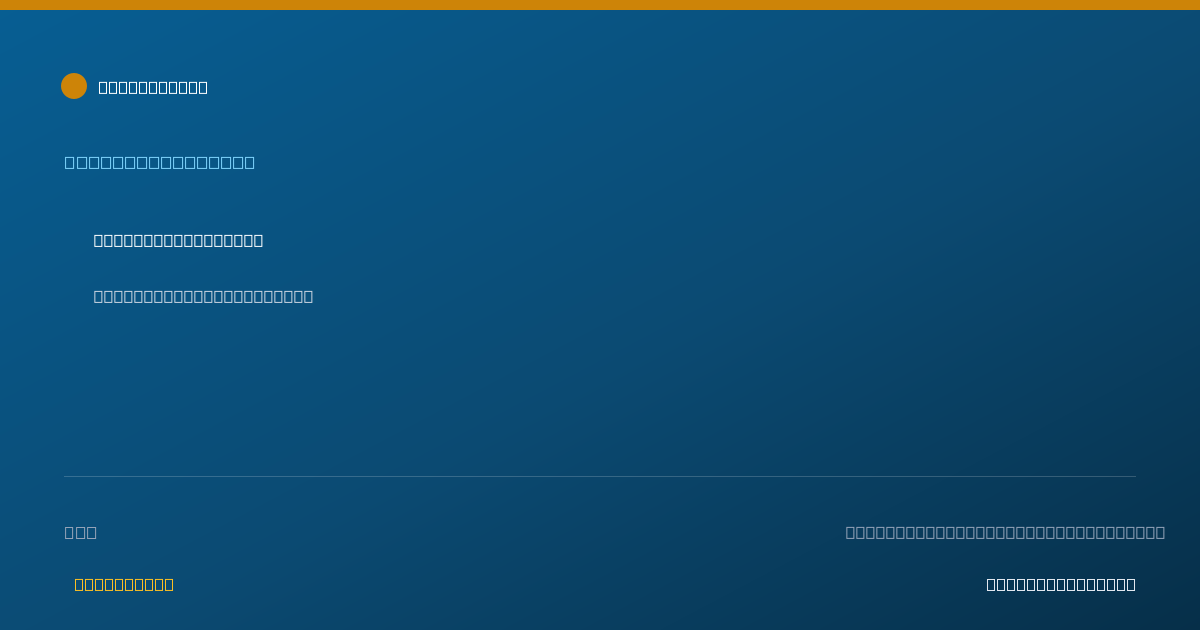Click the center of the orange circle badge
The image size is (1200, 630).
[x=74, y=86]
